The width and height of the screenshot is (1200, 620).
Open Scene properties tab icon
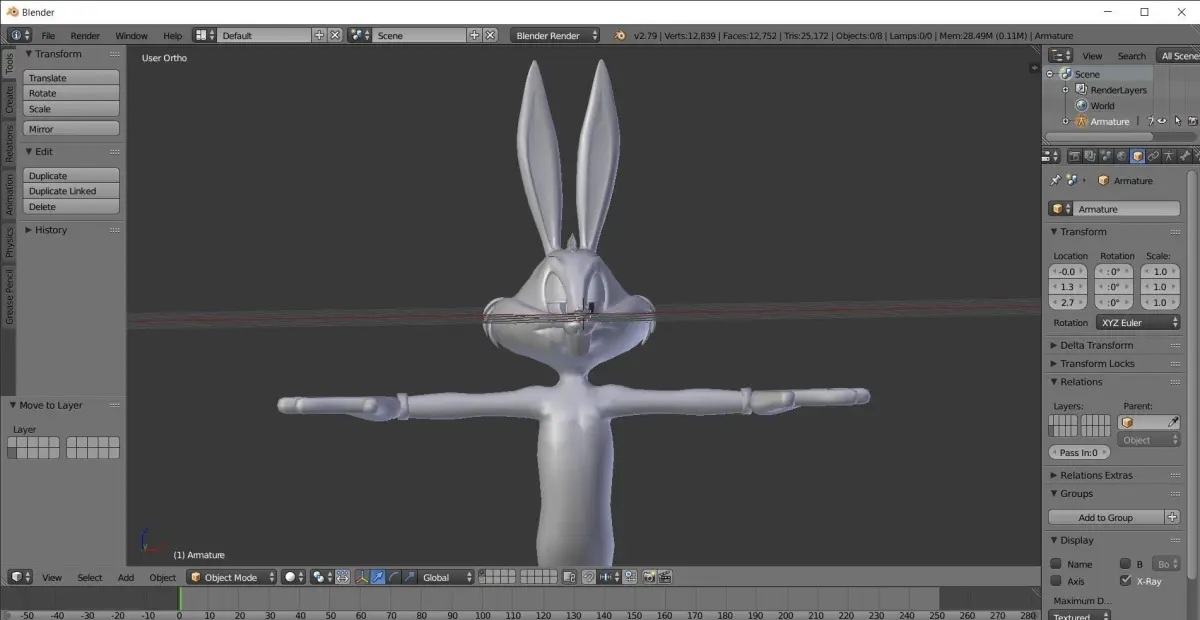1106,156
